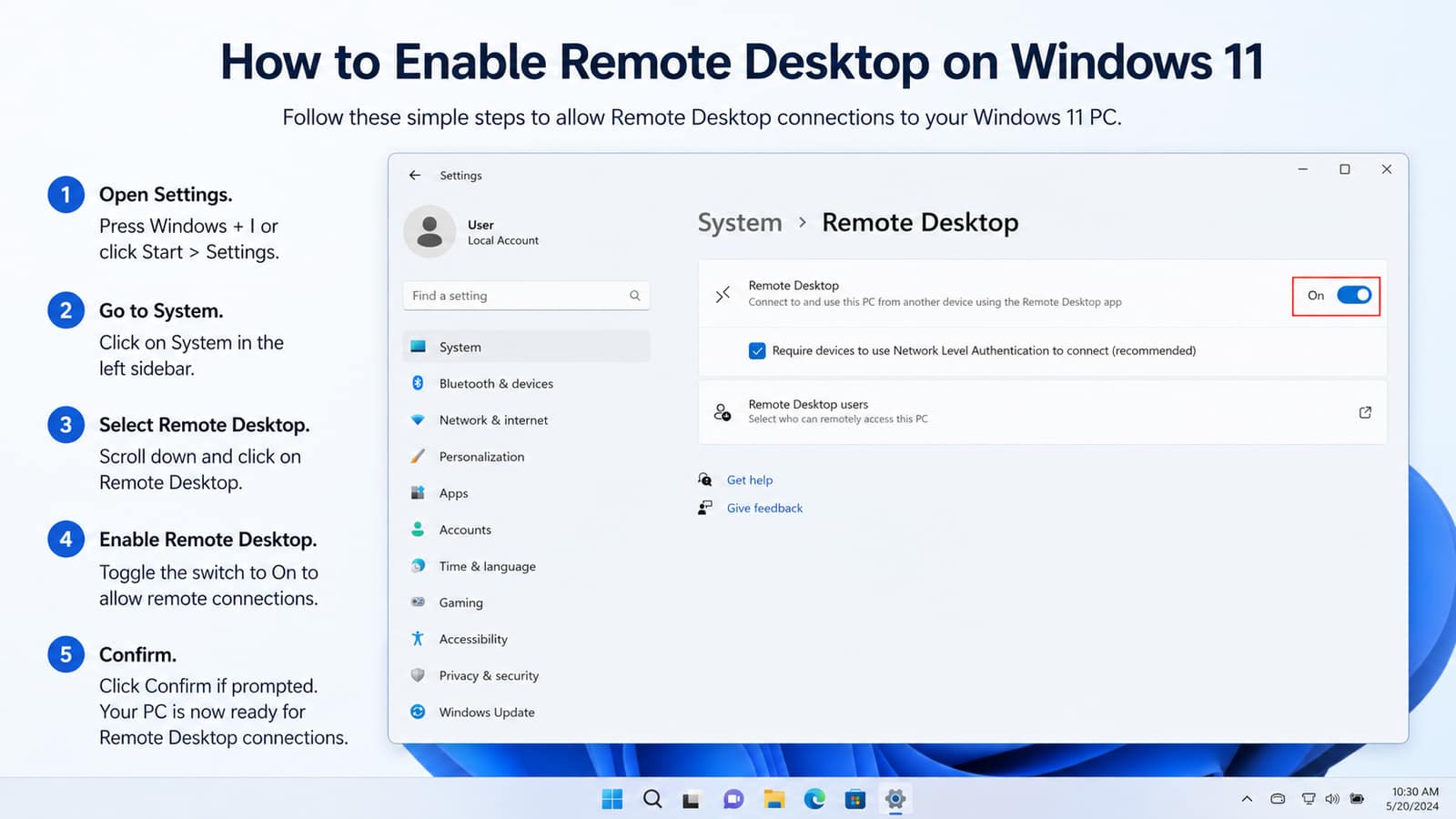The height and width of the screenshot is (819, 1456).
Task: Open the System category
Action: click(526, 347)
